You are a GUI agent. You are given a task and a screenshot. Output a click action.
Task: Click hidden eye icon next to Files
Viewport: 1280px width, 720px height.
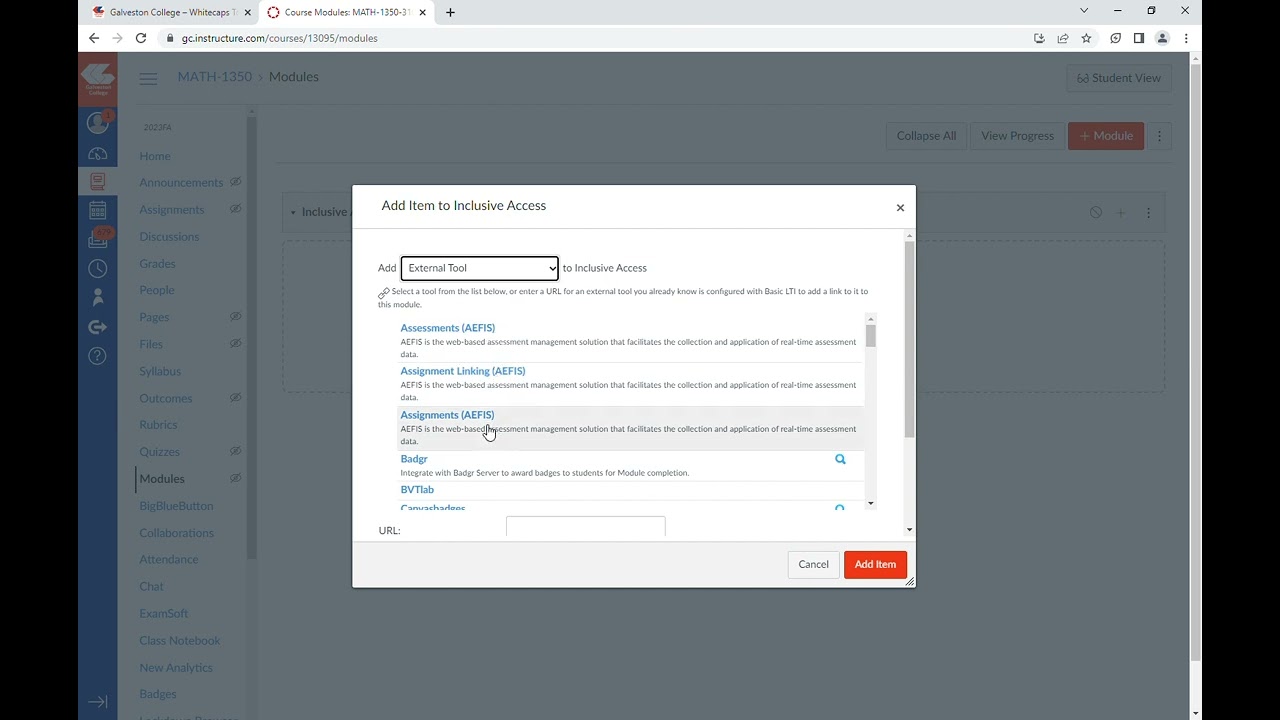[x=236, y=343]
